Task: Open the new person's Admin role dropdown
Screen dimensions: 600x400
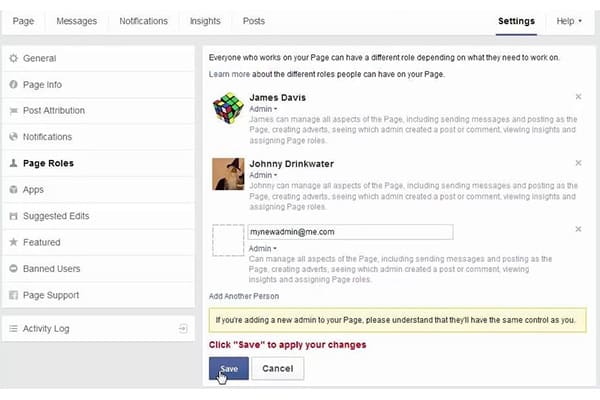Action: pos(262,248)
